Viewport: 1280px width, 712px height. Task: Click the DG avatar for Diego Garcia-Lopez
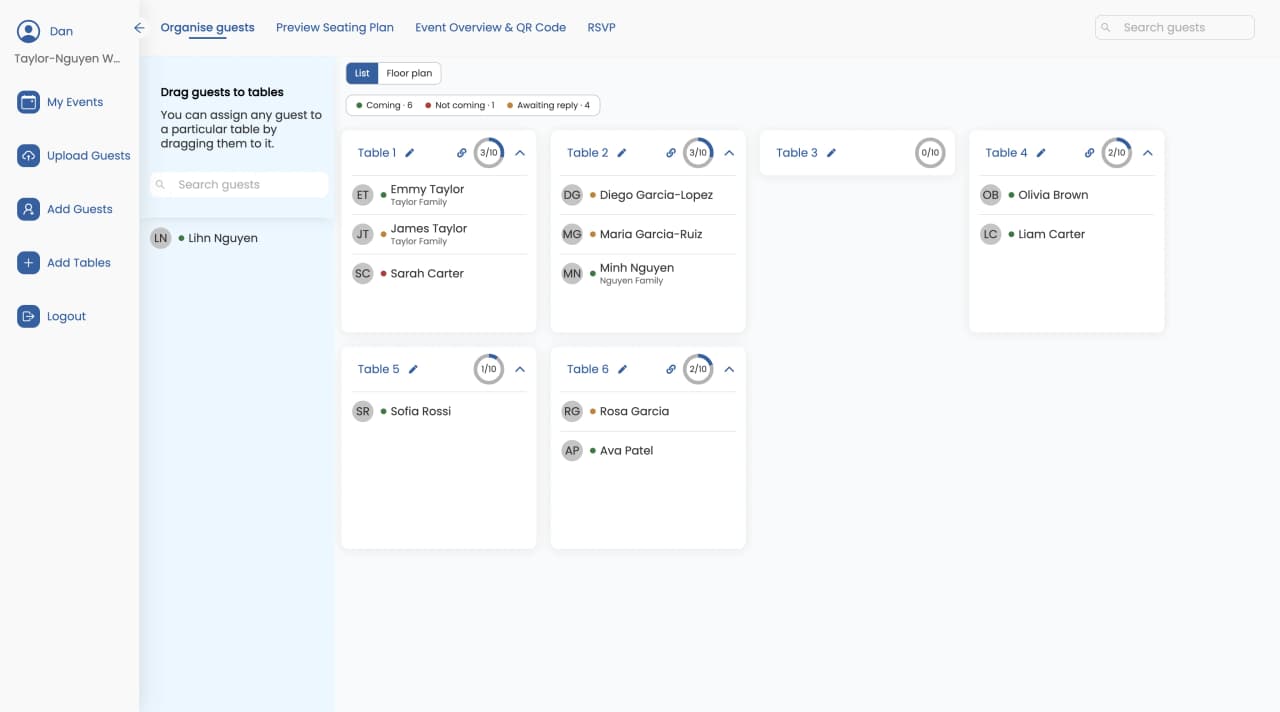point(572,195)
